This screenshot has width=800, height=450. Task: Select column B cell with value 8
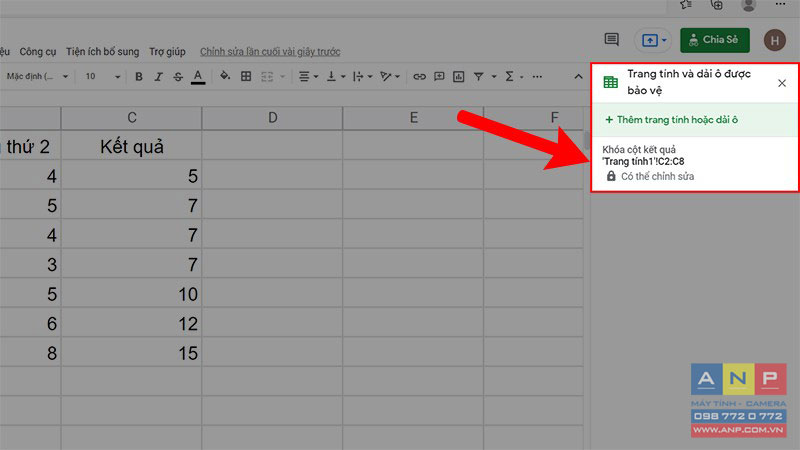tap(30, 353)
